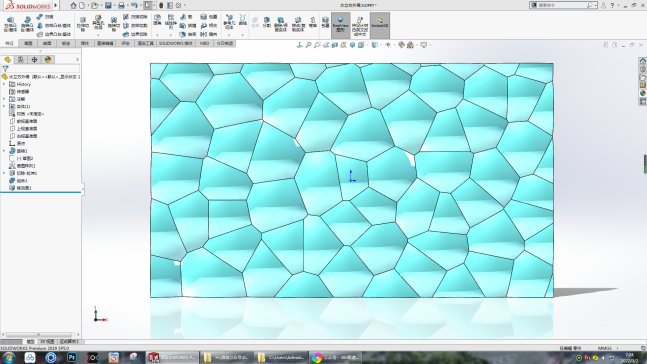Open Photoshop from the Windows taskbar
Screen dimensions: 647x364
pos(72,357)
